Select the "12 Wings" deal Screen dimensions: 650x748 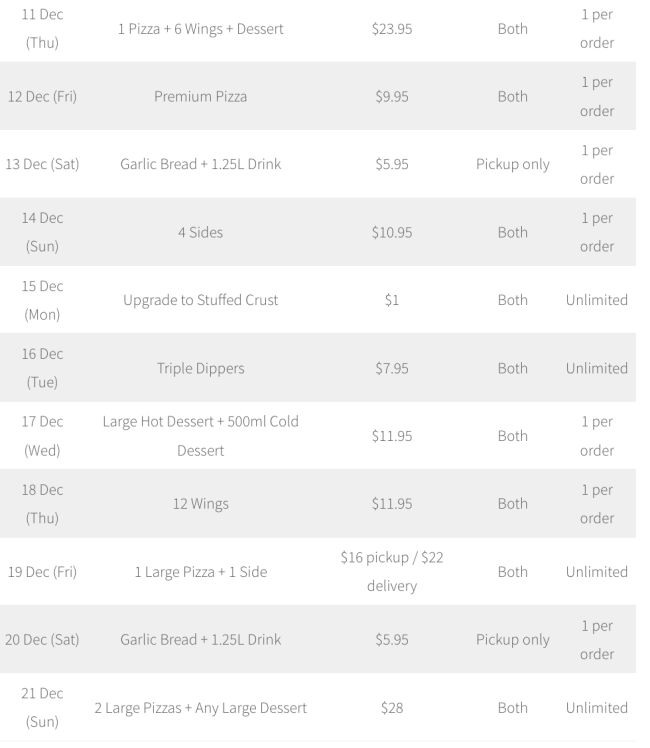point(200,504)
